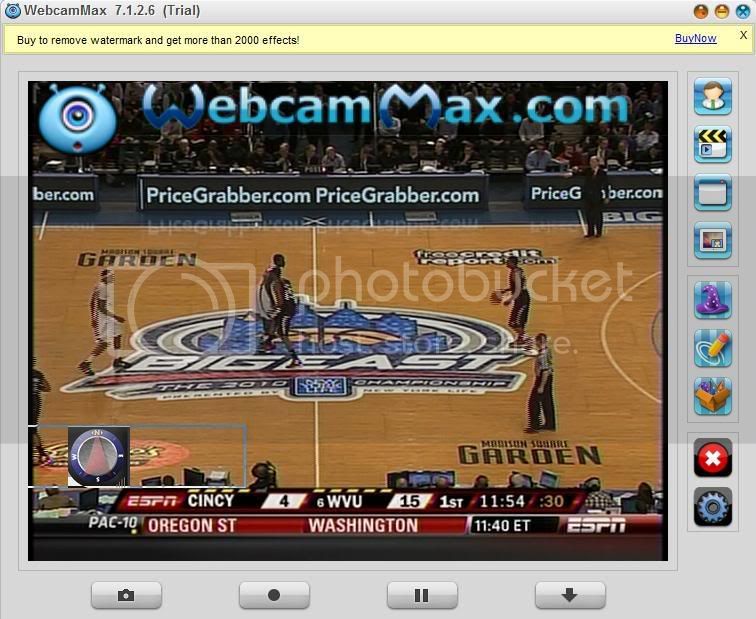756x619 pixels.
Task: Open the effects box downloads icon
Action: [713, 397]
